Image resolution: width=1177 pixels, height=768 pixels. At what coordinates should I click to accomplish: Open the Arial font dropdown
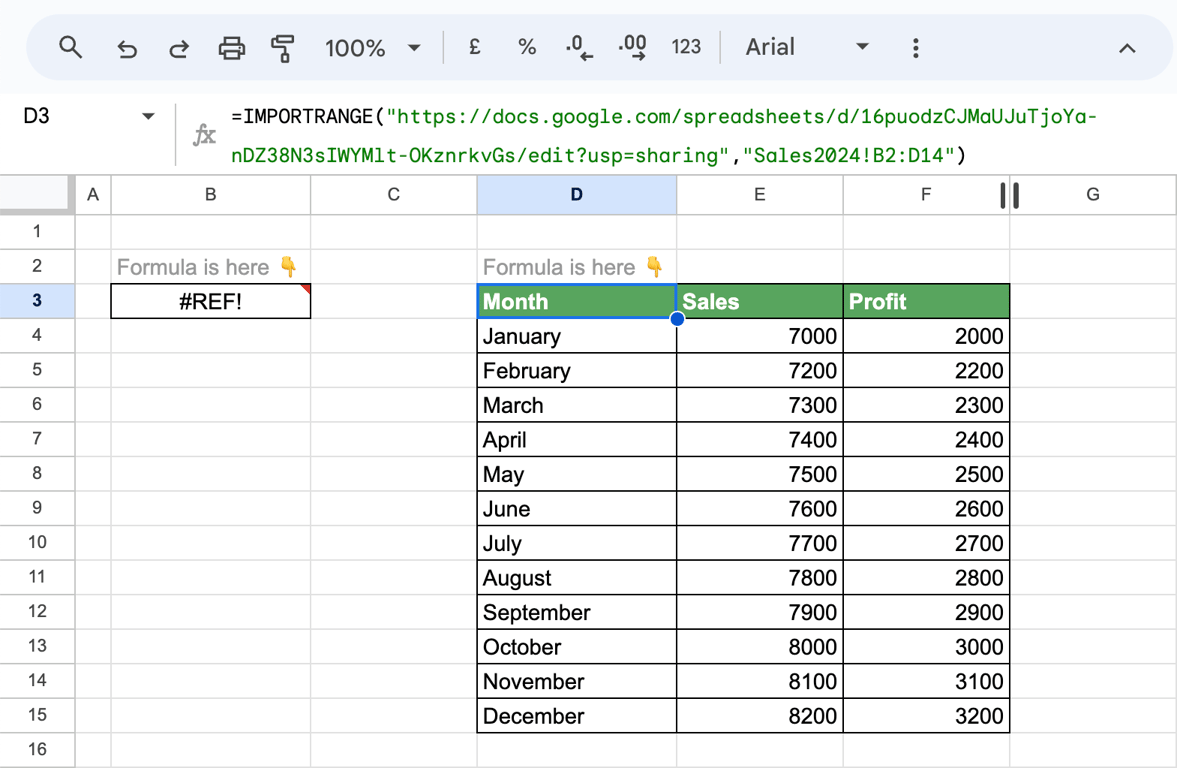806,47
